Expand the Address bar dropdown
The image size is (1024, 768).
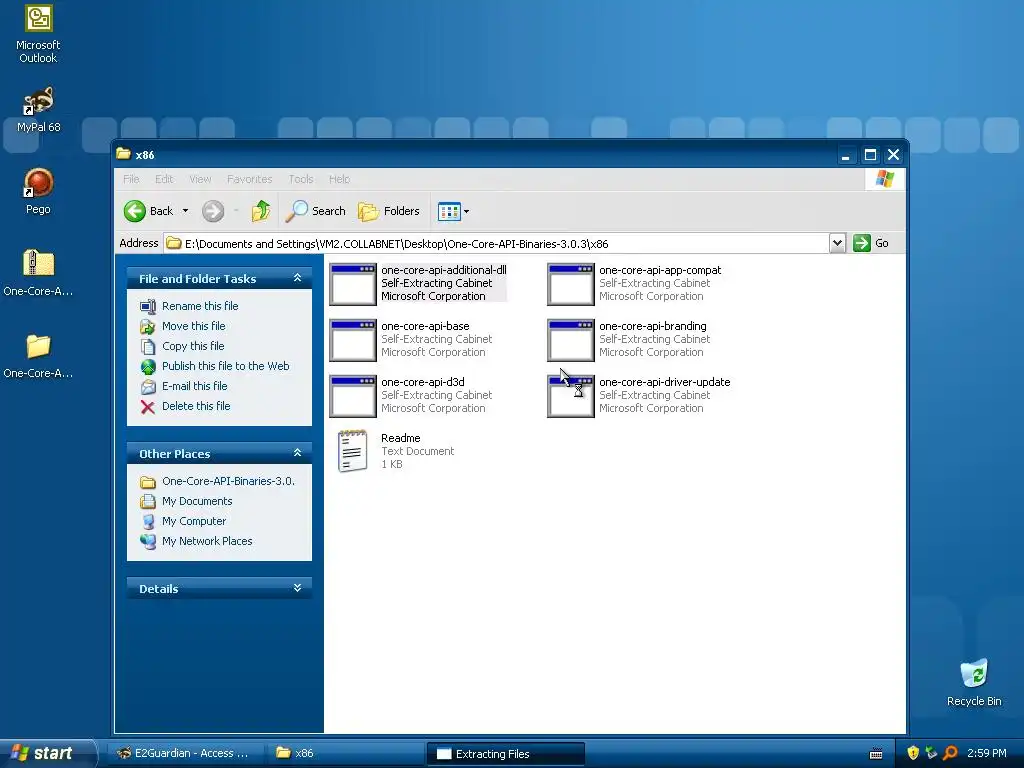click(x=837, y=243)
